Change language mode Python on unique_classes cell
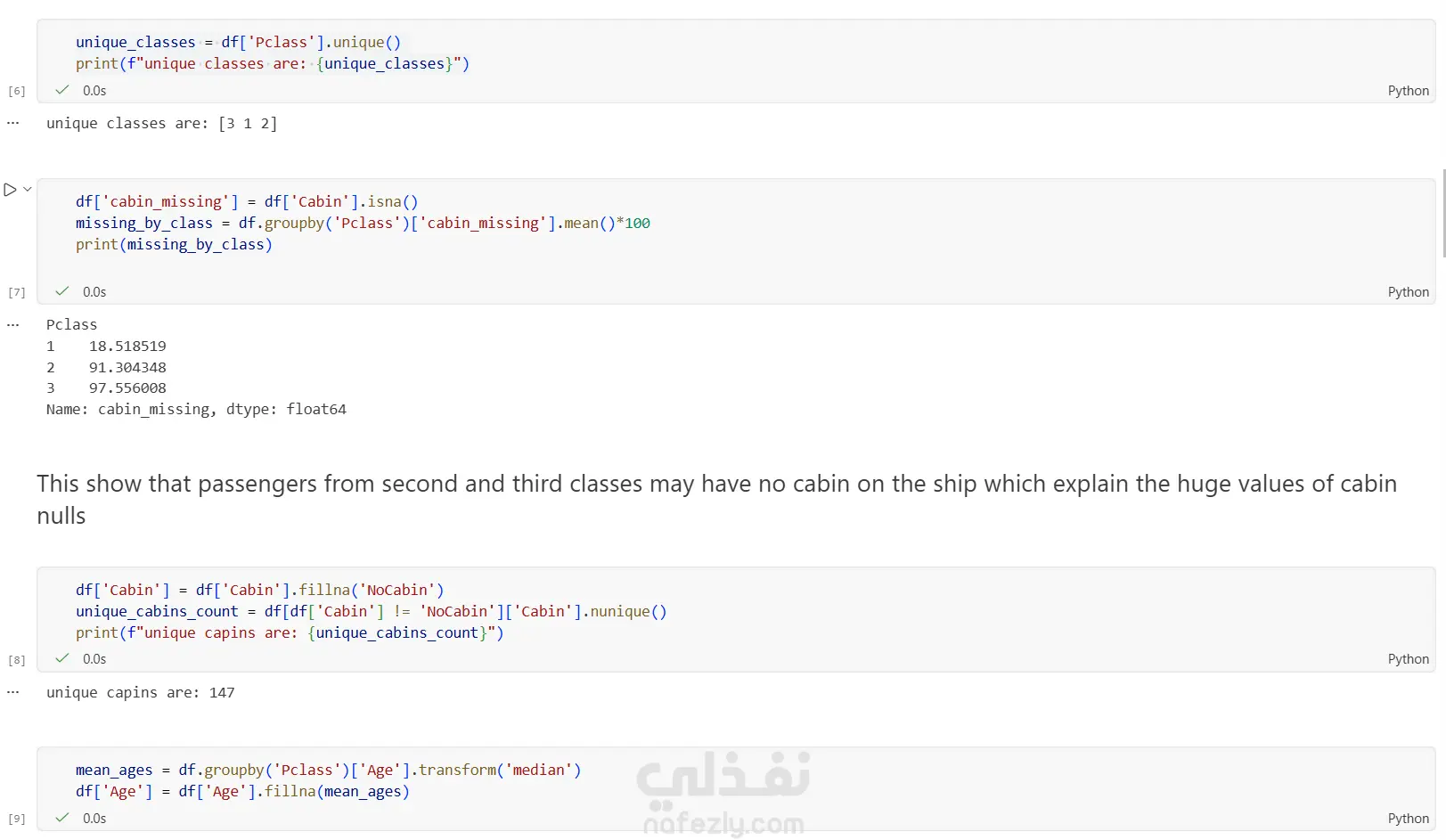Viewport: 1446px width, 840px height. click(x=1408, y=91)
